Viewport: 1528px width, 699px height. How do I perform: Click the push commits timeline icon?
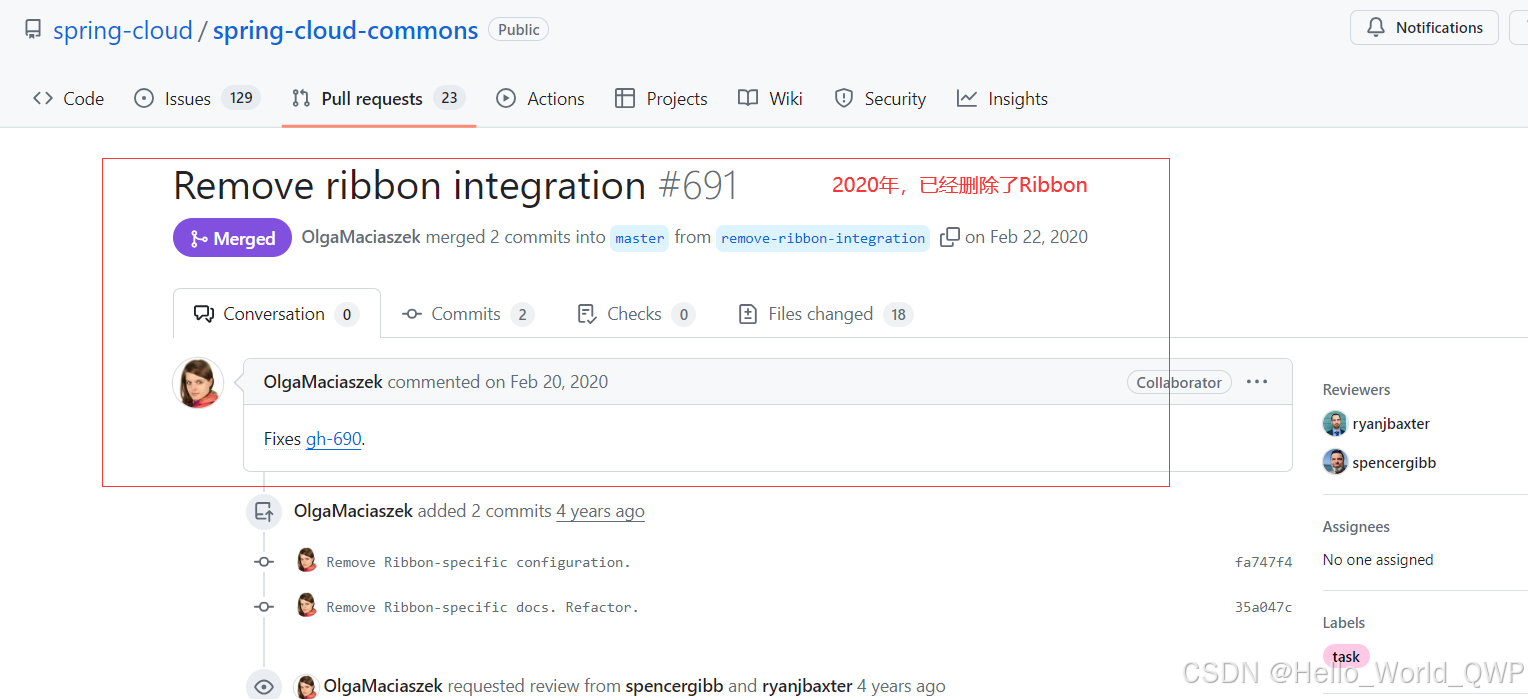[264, 511]
